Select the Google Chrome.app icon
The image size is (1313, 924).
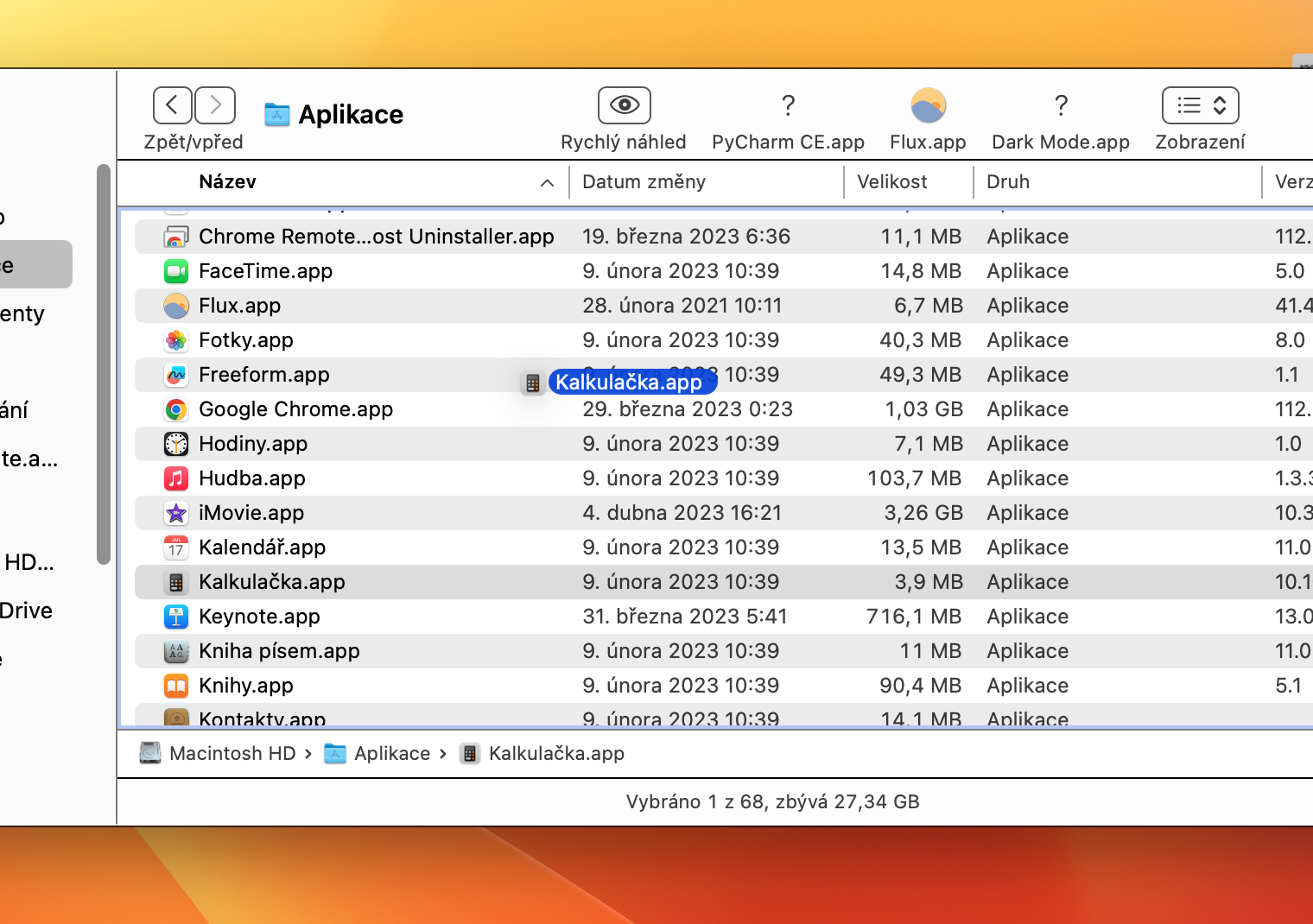coord(176,409)
